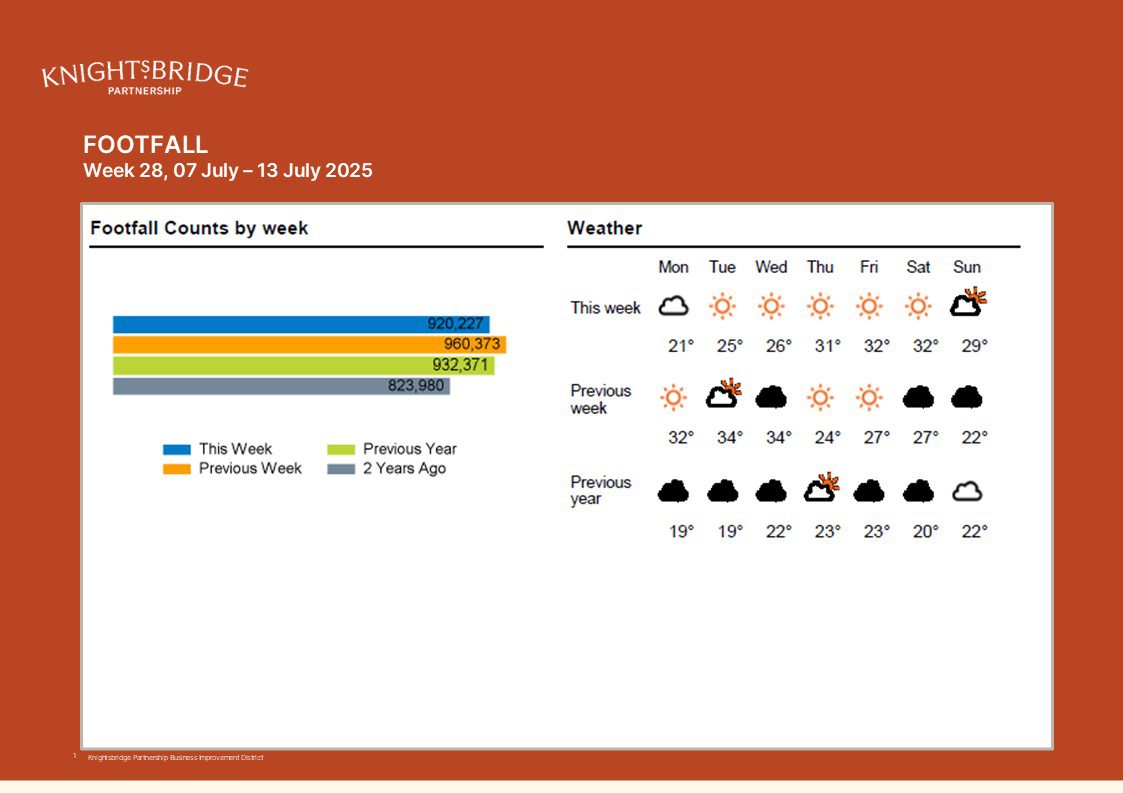Click the Previous Week legend label
This screenshot has width=1123, height=793.
click(x=250, y=468)
